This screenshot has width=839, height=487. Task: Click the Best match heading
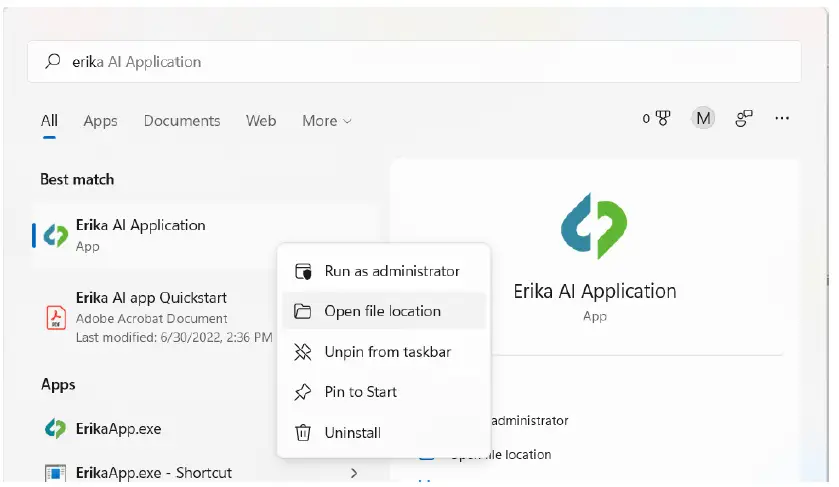pyautogui.click(x=77, y=179)
